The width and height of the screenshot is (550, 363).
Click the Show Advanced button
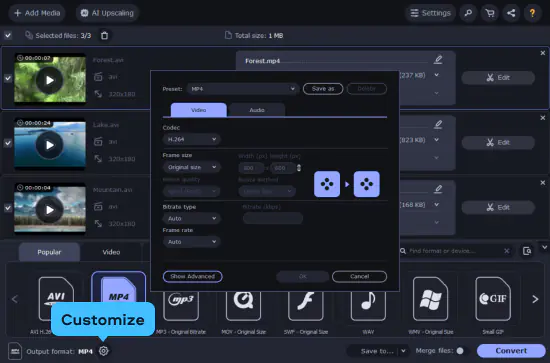(193, 276)
